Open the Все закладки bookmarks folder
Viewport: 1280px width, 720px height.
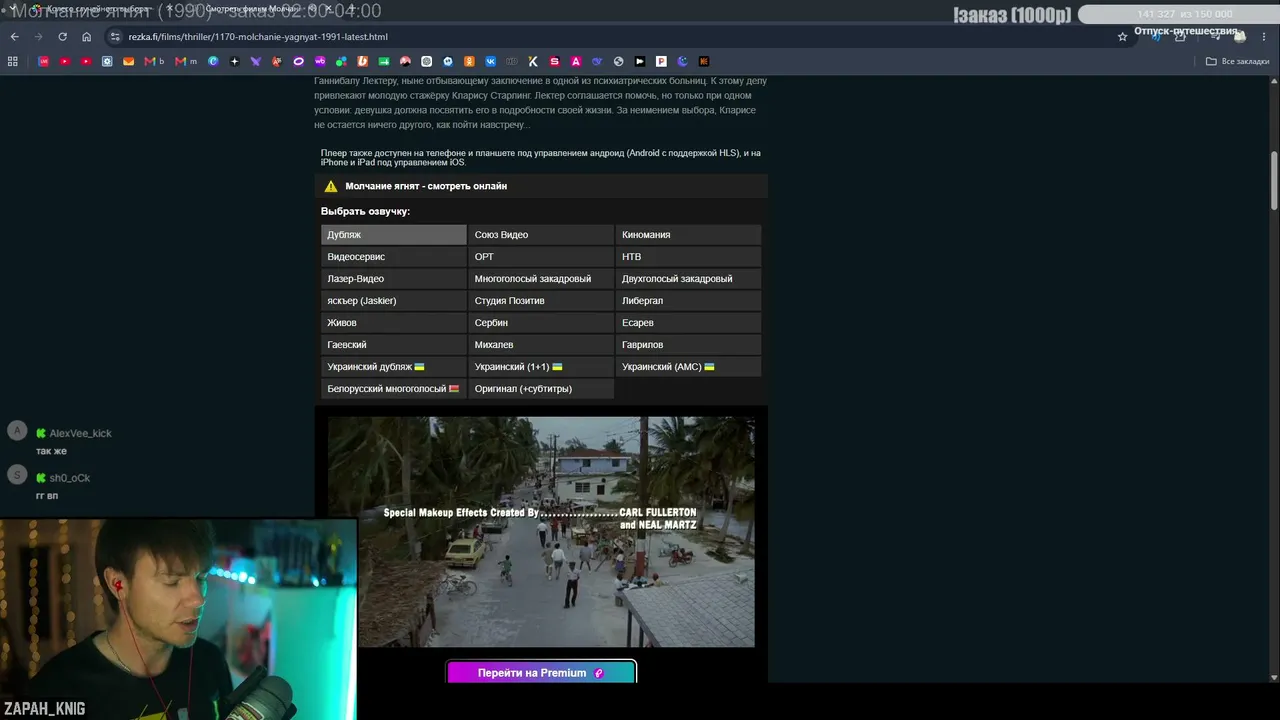(x=1237, y=61)
